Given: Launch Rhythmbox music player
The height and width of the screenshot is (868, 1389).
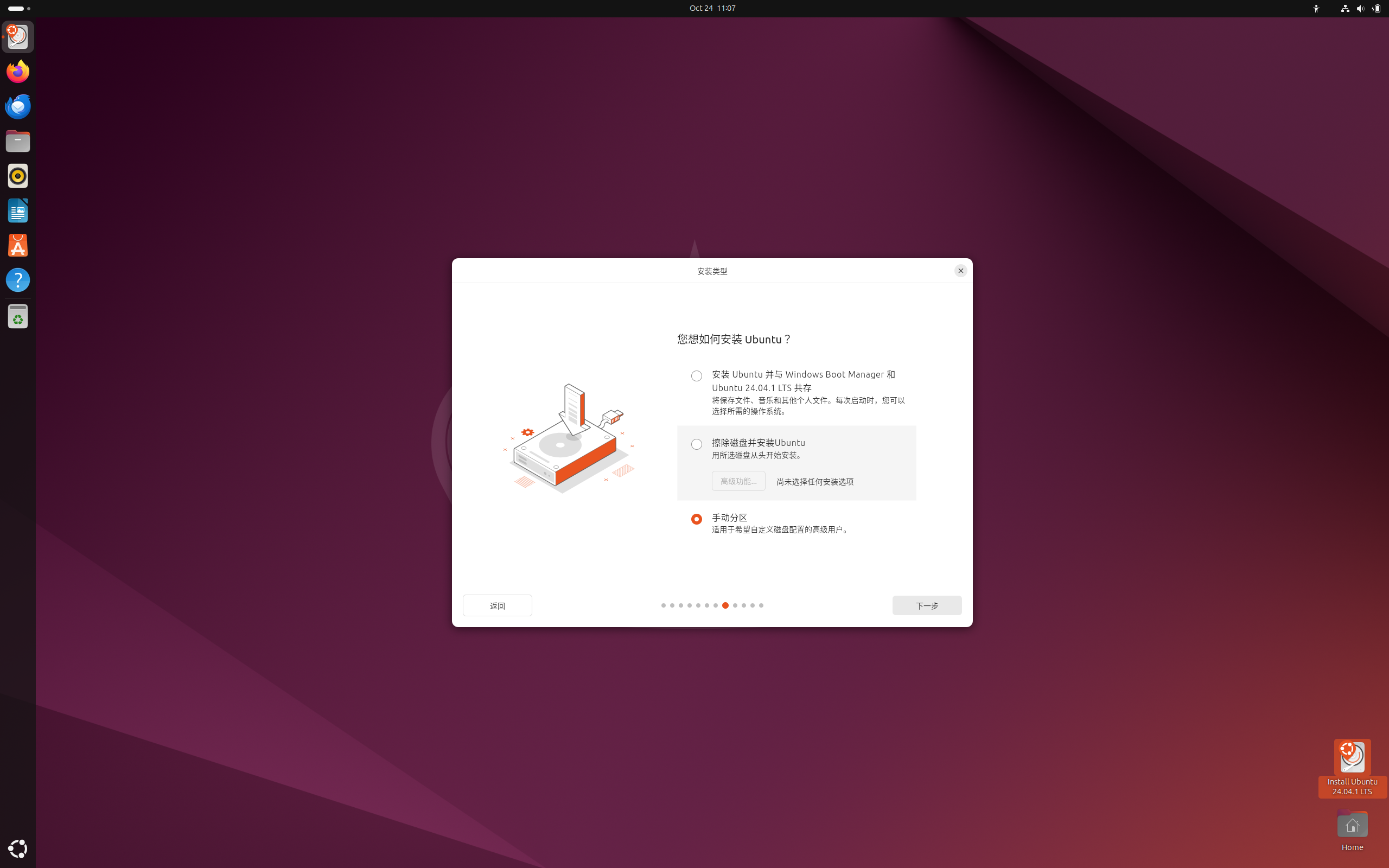Looking at the screenshot, I should [18, 176].
